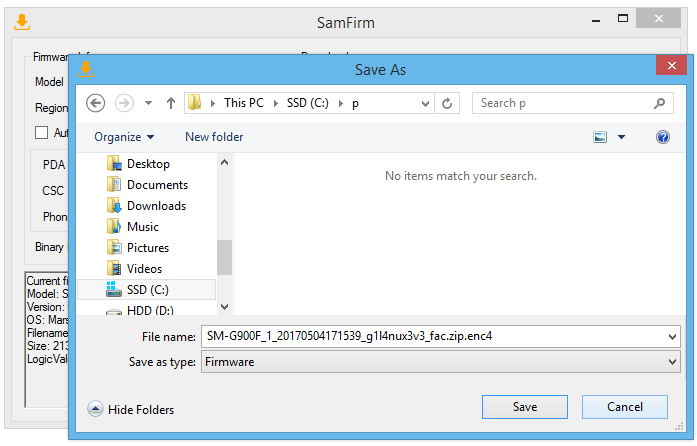
Task: Collapse the pane with Hide Folders
Action: (x=131, y=409)
